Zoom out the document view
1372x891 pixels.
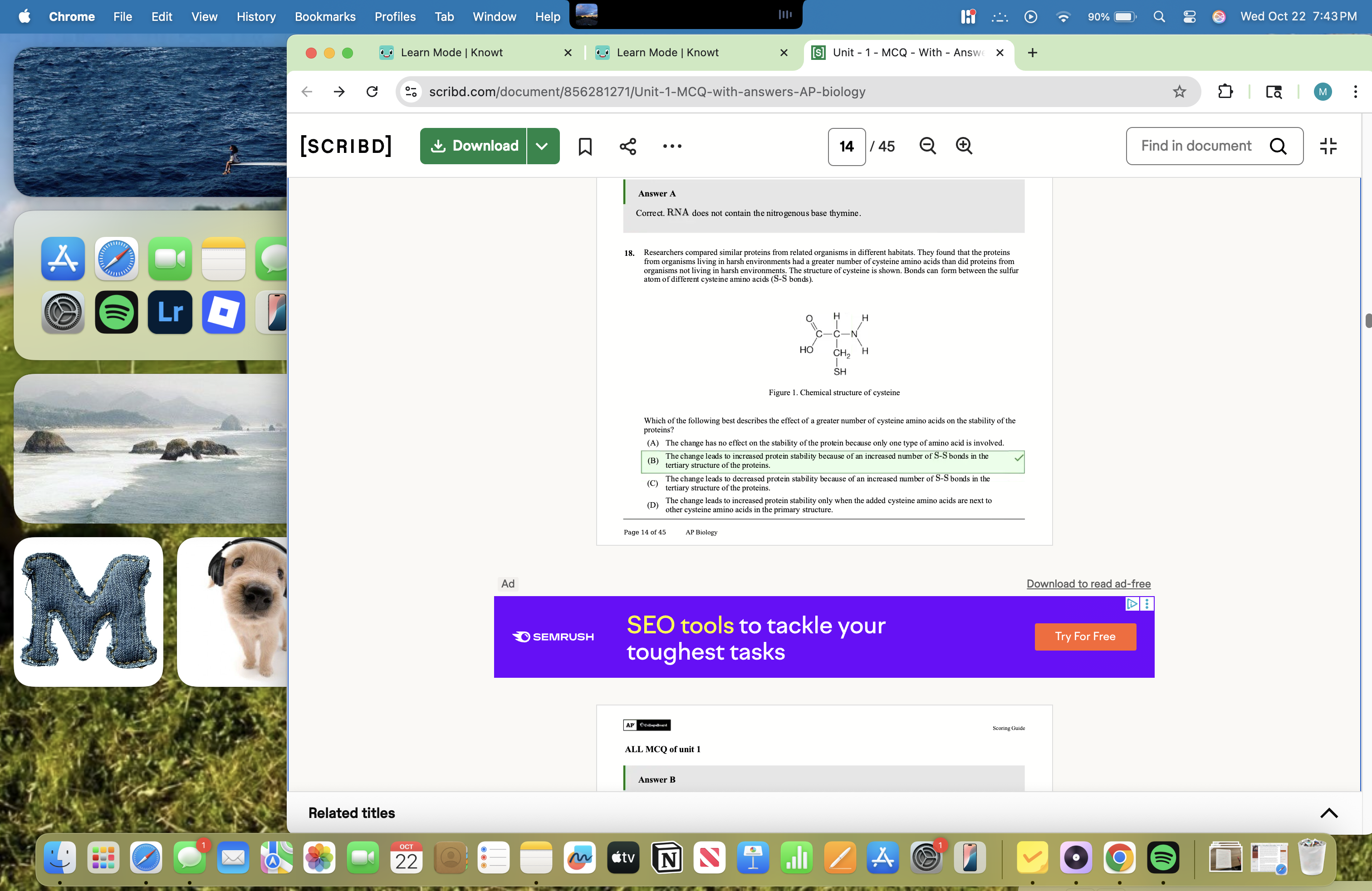(x=927, y=146)
